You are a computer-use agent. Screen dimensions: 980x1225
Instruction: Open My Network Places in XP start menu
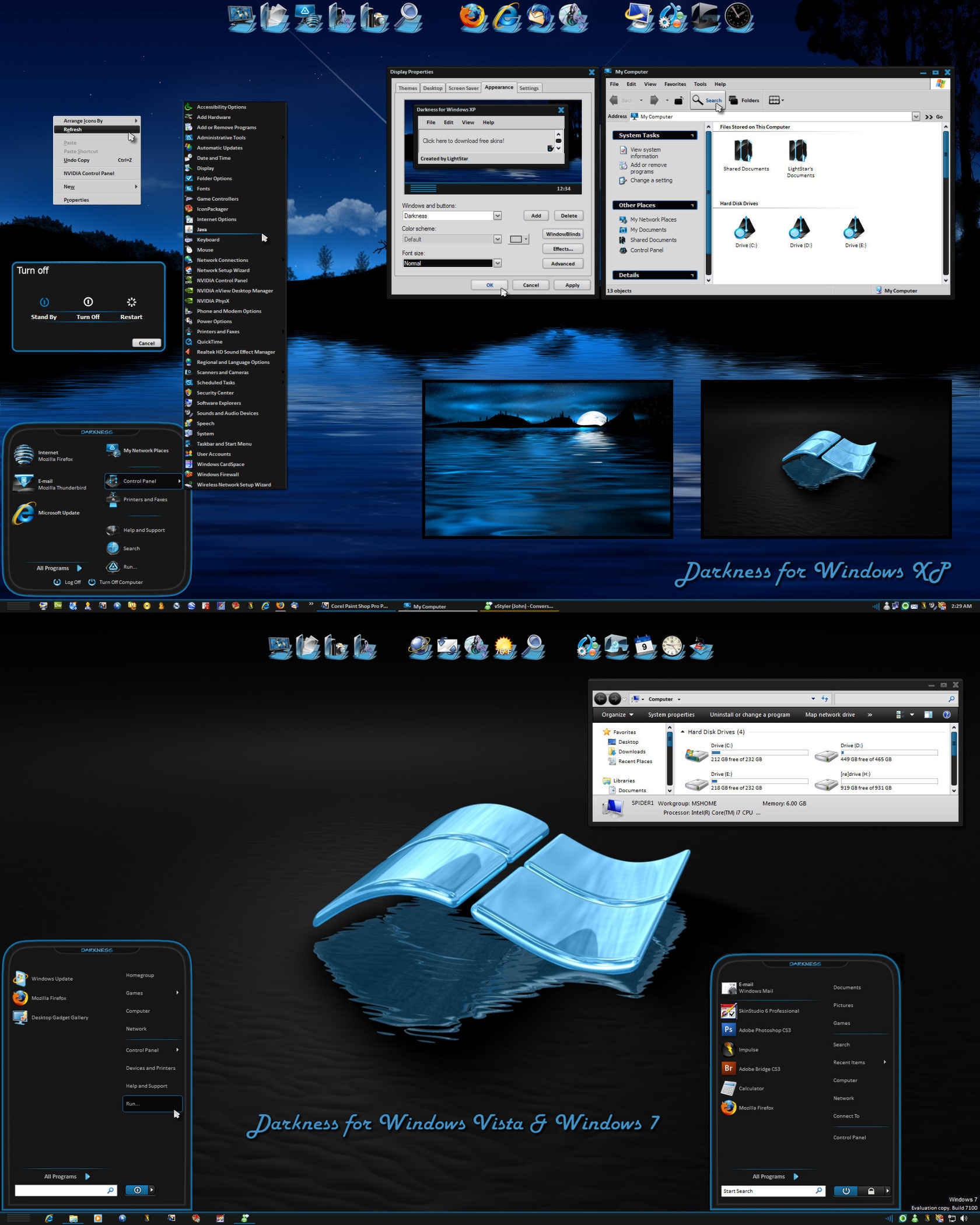(138, 450)
